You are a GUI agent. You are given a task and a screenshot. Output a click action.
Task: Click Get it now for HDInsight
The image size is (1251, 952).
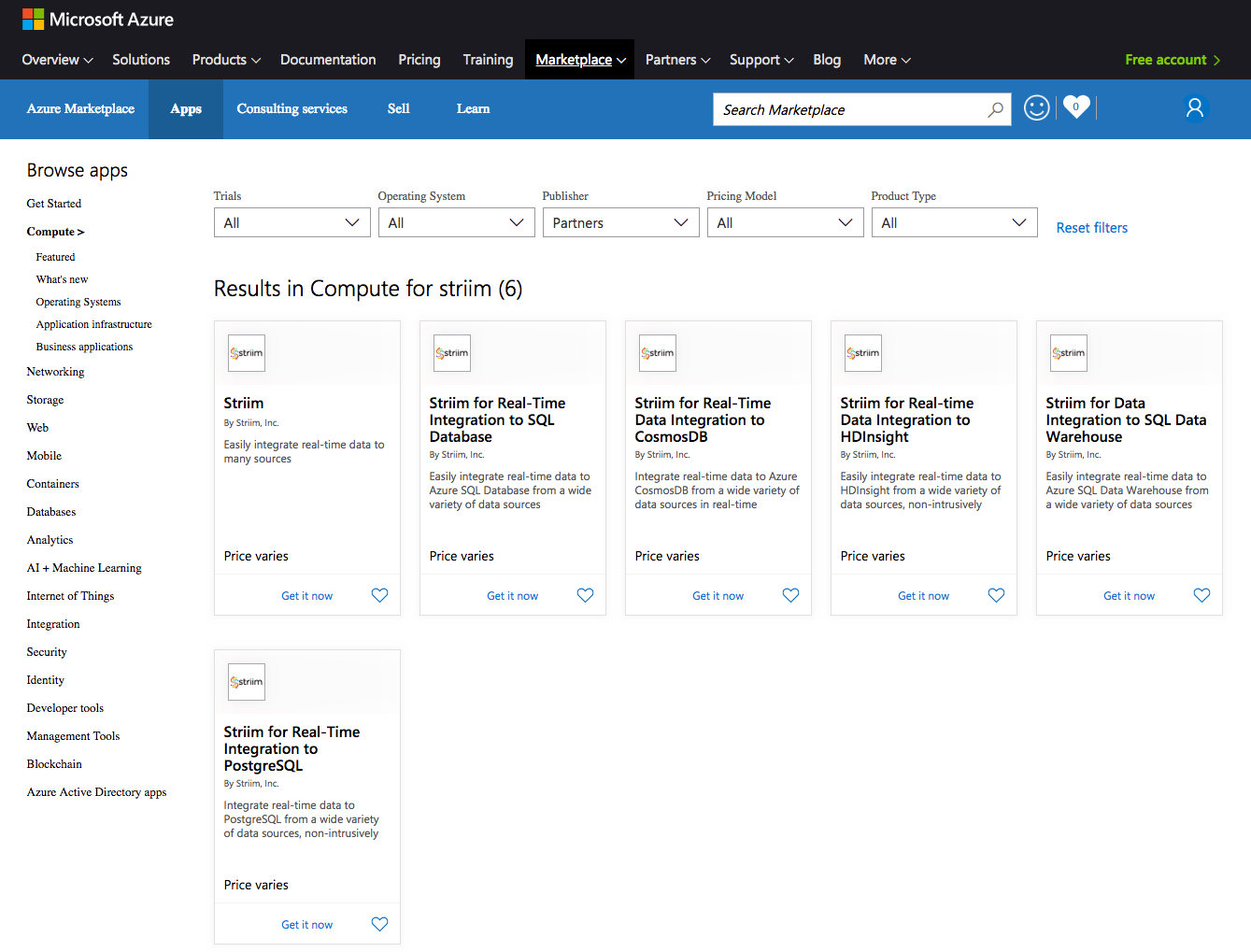(x=923, y=596)
